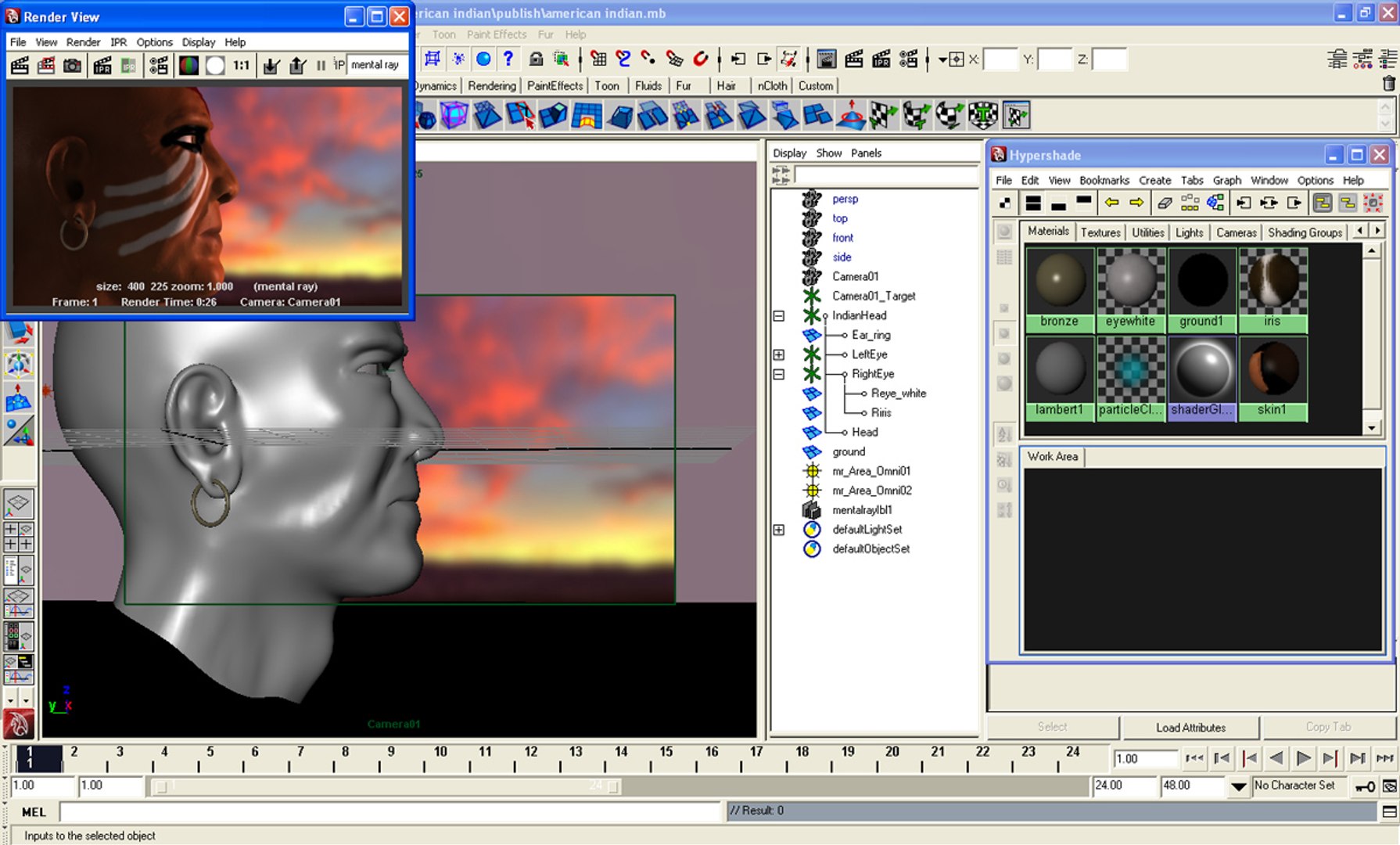Open the Render Settings icon in Render View
The width and height of the screenshot is (1400, 845).
pos(159,66)
